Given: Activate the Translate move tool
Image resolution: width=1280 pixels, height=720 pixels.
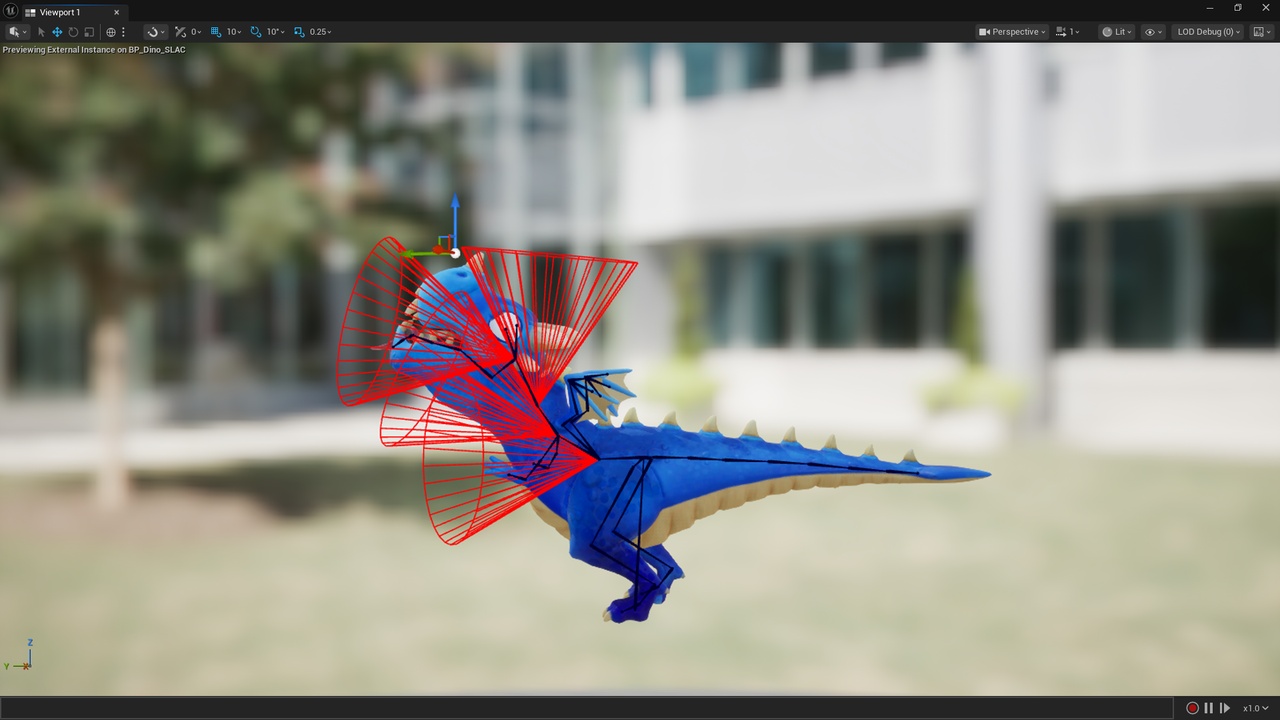Looking at the screenshot, I should (57, 32).
